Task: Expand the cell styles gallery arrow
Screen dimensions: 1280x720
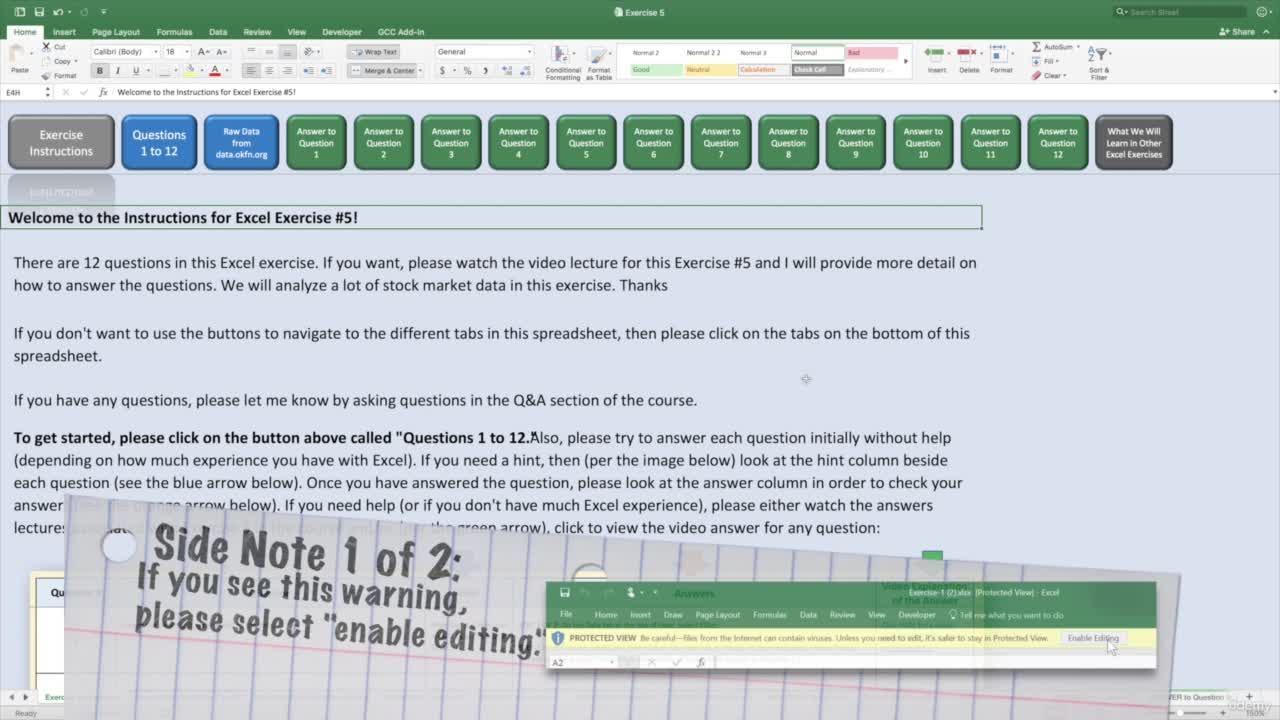Action: click(x=906, y=61)
